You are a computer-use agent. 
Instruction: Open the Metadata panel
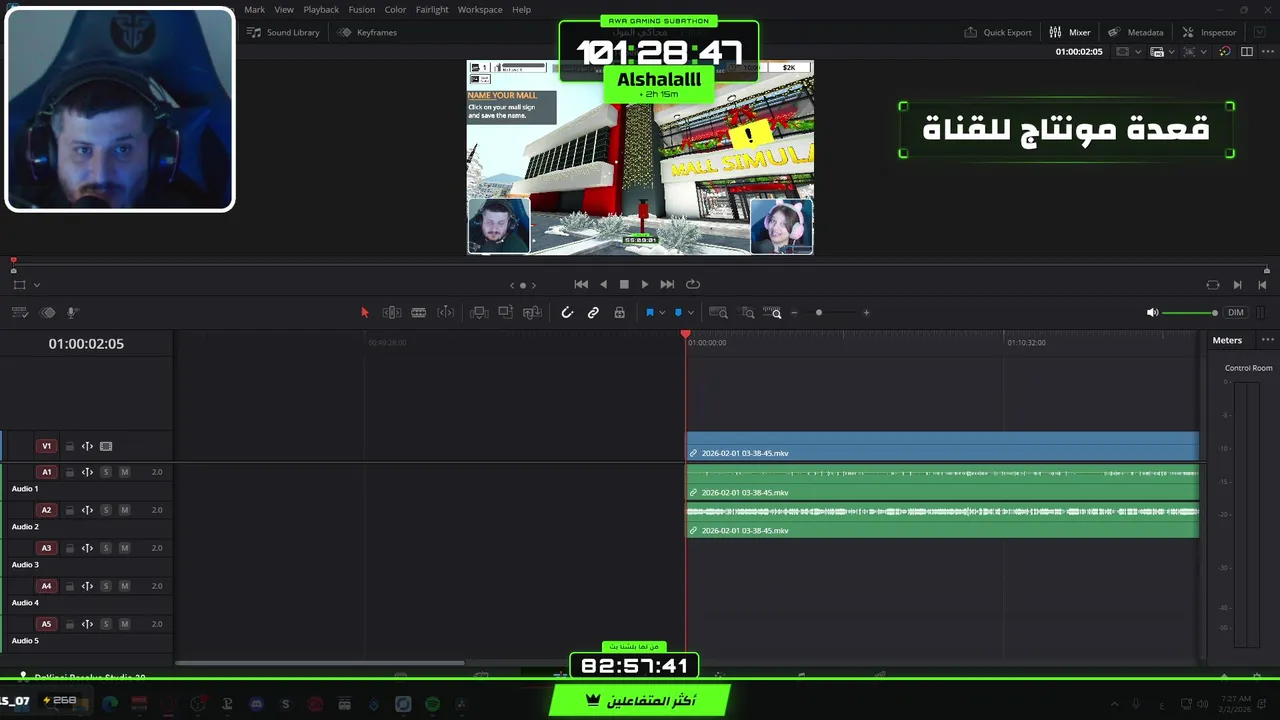click(x=1136, y=32)
